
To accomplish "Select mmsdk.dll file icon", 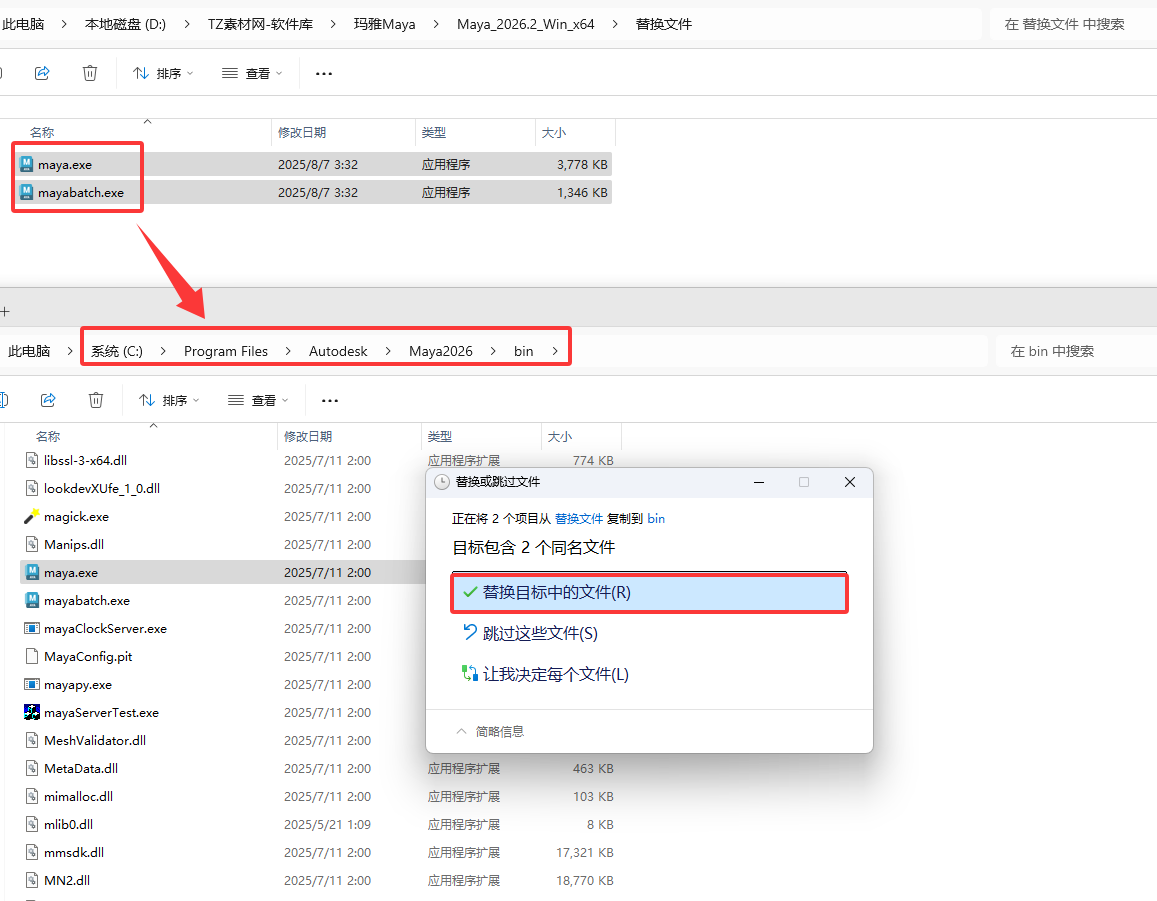I will [x=32, y=852].
